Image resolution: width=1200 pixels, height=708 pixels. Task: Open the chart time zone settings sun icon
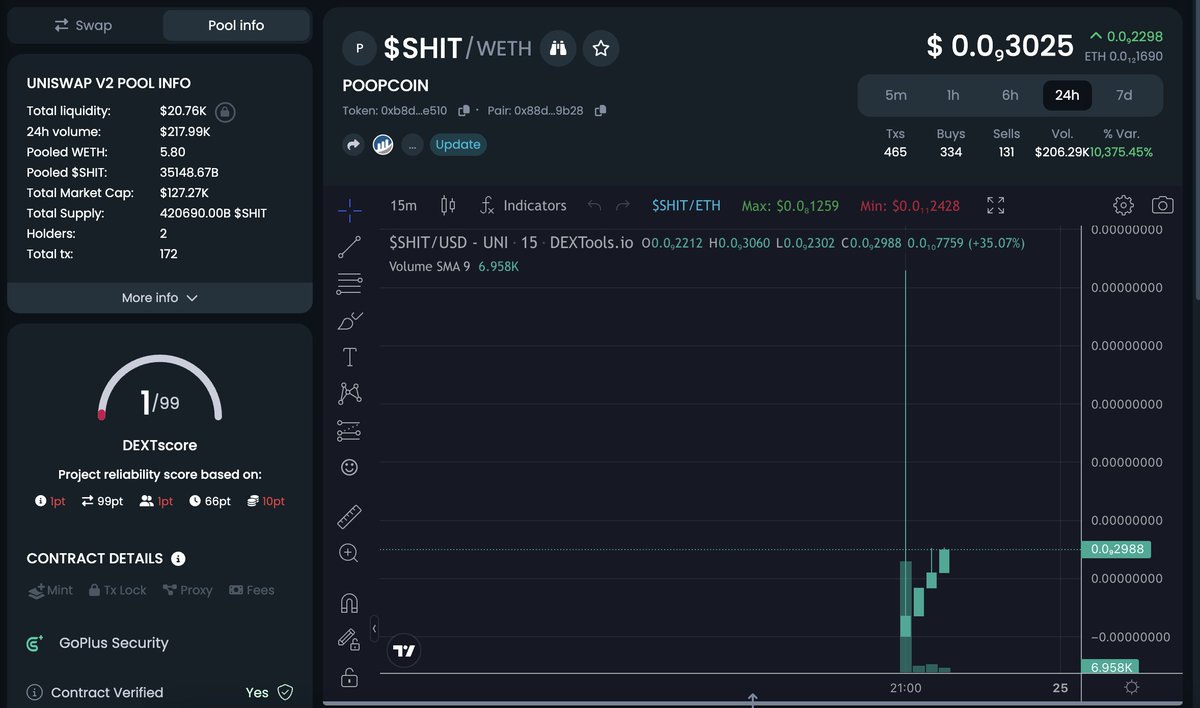(1131, 688)
